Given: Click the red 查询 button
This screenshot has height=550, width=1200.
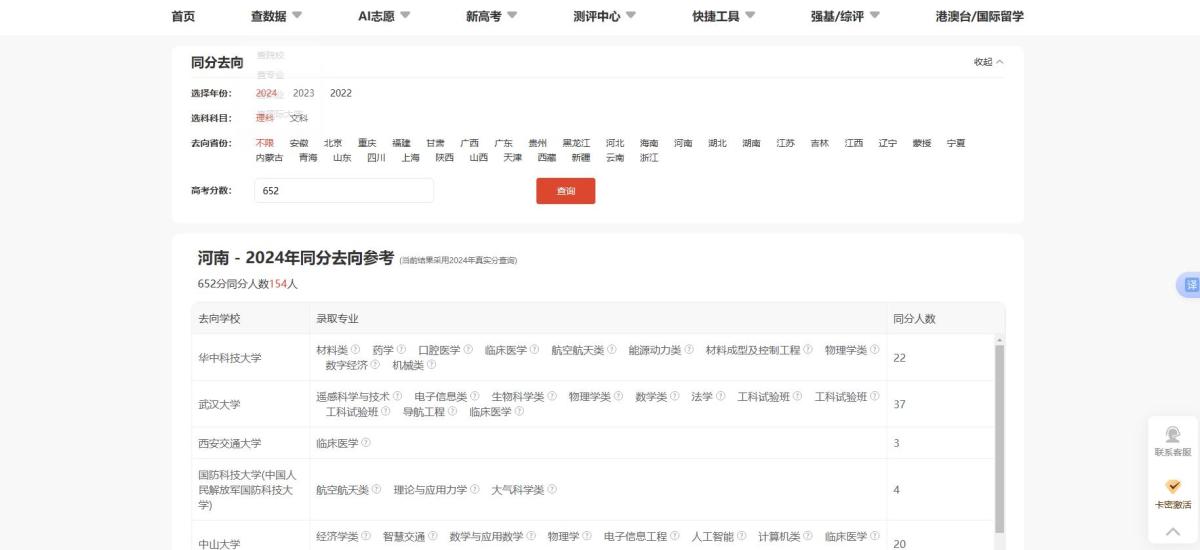Looking at the screenshot, I should pos(566,191).
